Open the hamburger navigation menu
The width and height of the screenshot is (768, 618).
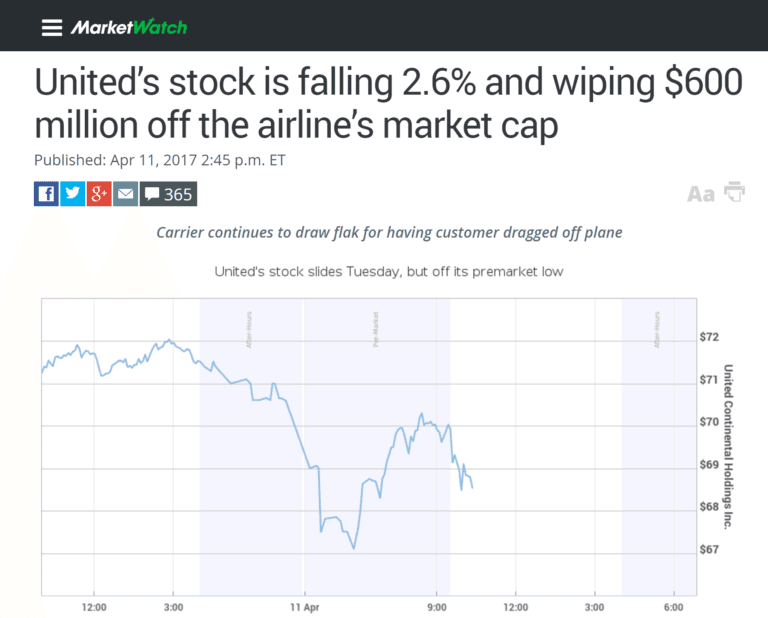point(52,27)
